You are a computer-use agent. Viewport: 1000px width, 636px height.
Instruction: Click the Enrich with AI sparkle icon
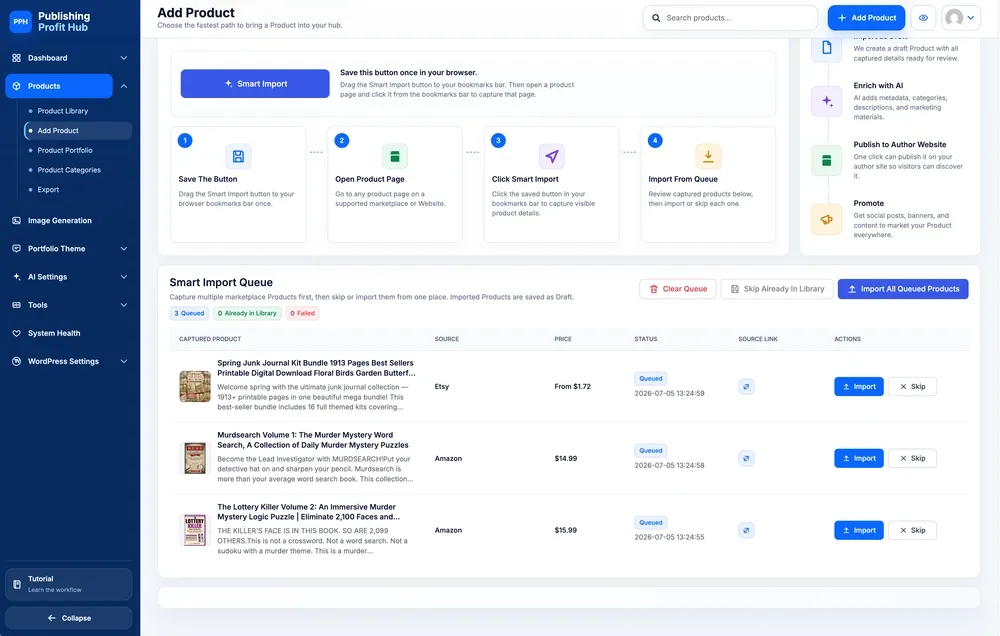click(827, 101)
